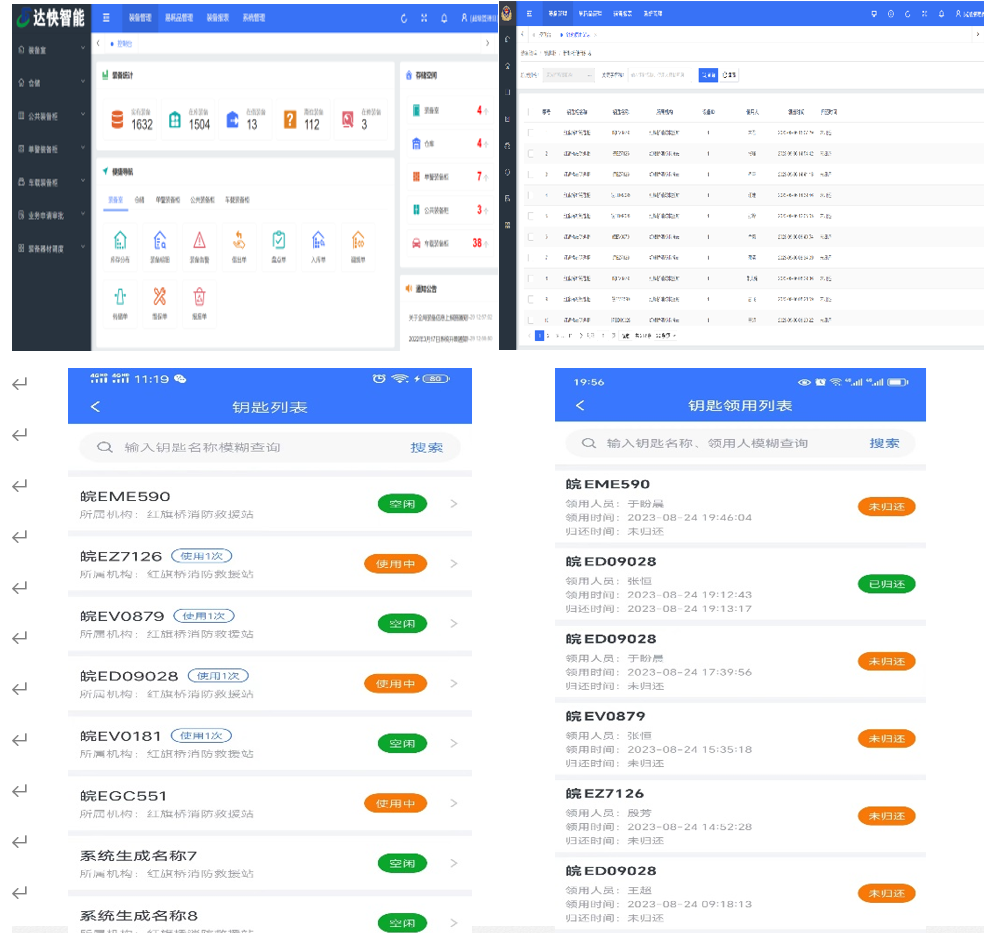Open the filter dropdown above the table
Image resolution: width=984 pixels, height=933 pixels.
569,75
